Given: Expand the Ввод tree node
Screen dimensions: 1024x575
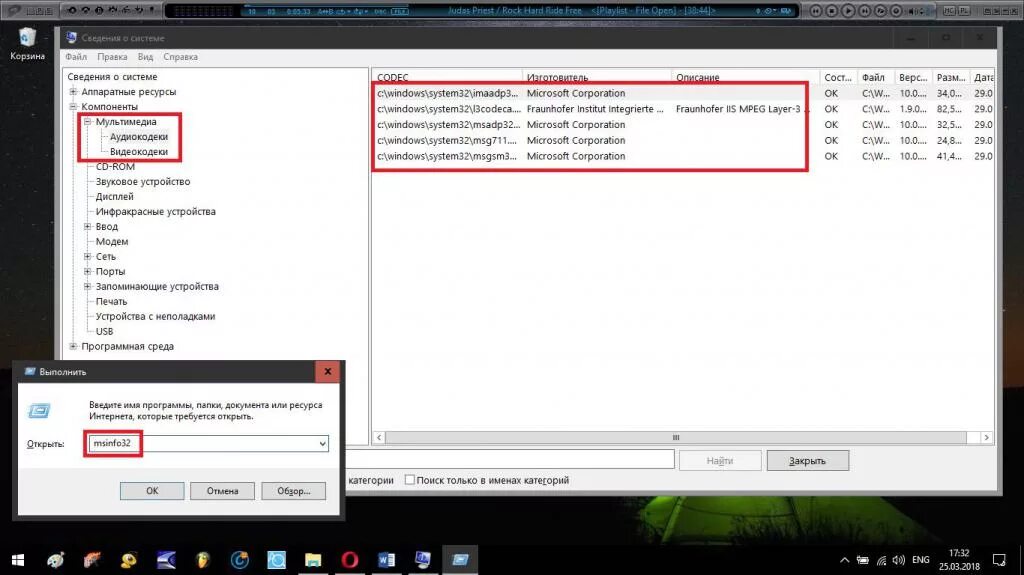Looking at the screenshot, I should [88, 226].
